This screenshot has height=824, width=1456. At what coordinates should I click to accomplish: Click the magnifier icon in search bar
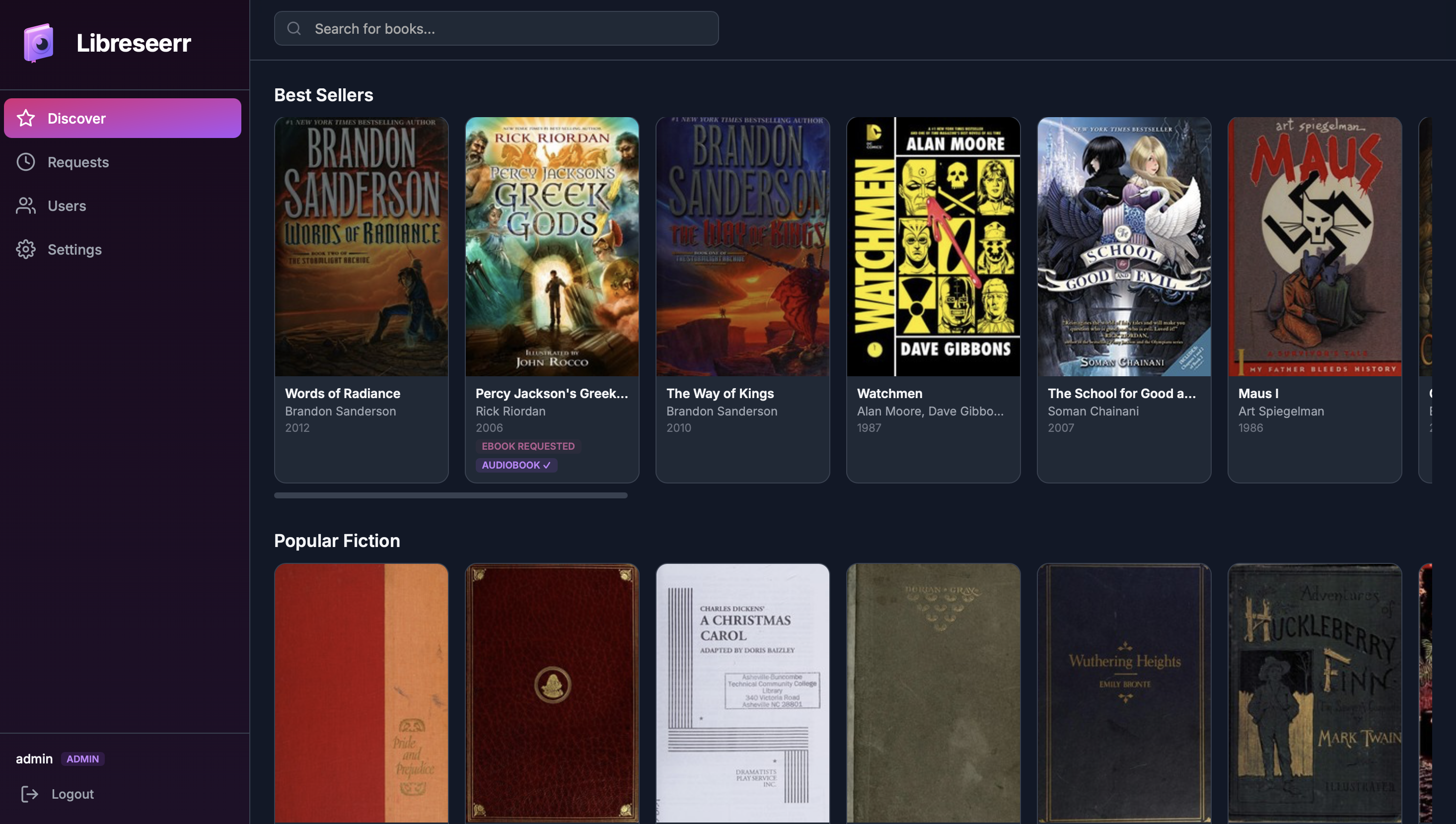point(294,28)
